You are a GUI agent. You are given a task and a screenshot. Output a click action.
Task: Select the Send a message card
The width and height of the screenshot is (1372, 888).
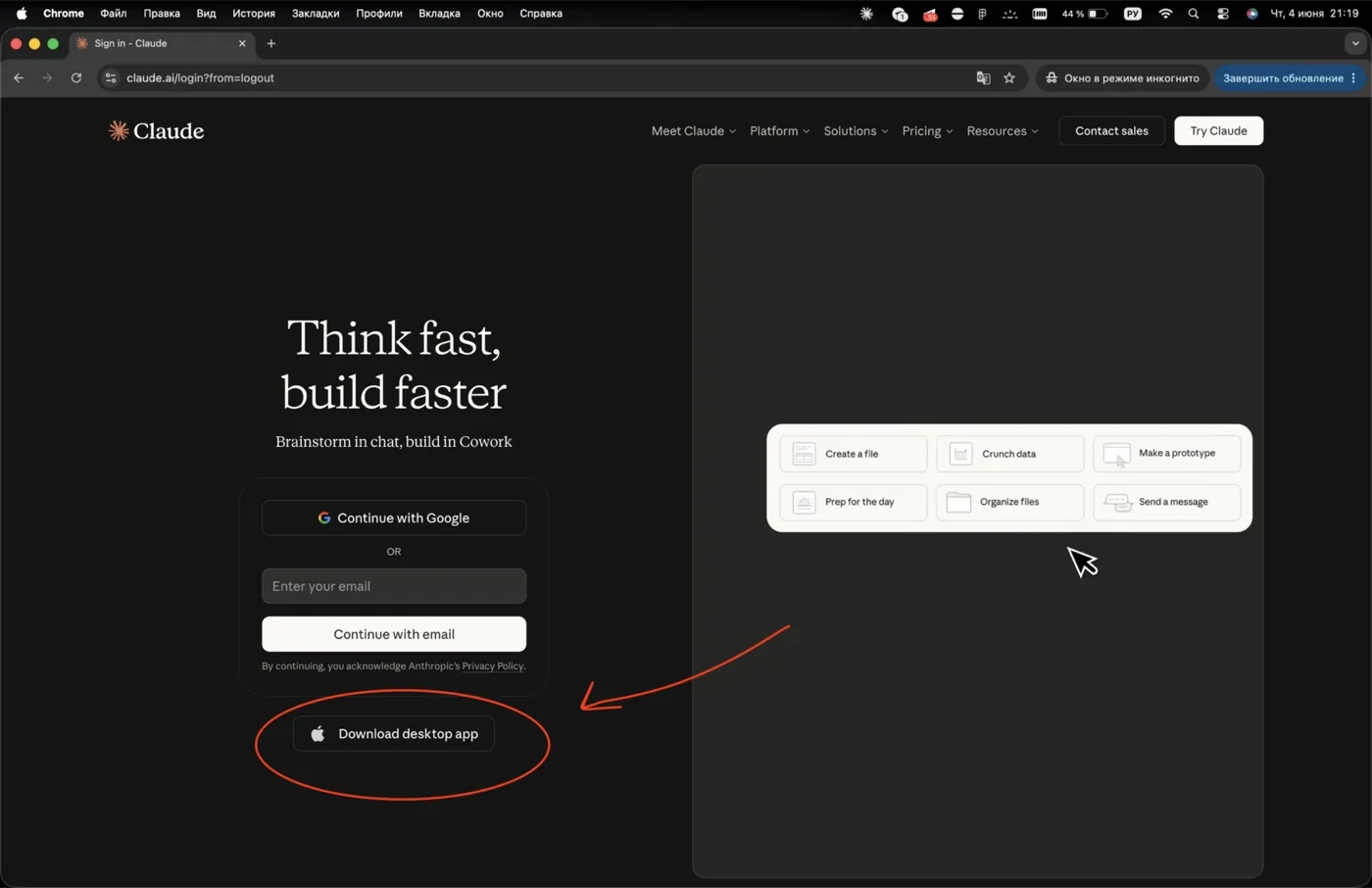pyautogui.click(x=1167, y=502)
